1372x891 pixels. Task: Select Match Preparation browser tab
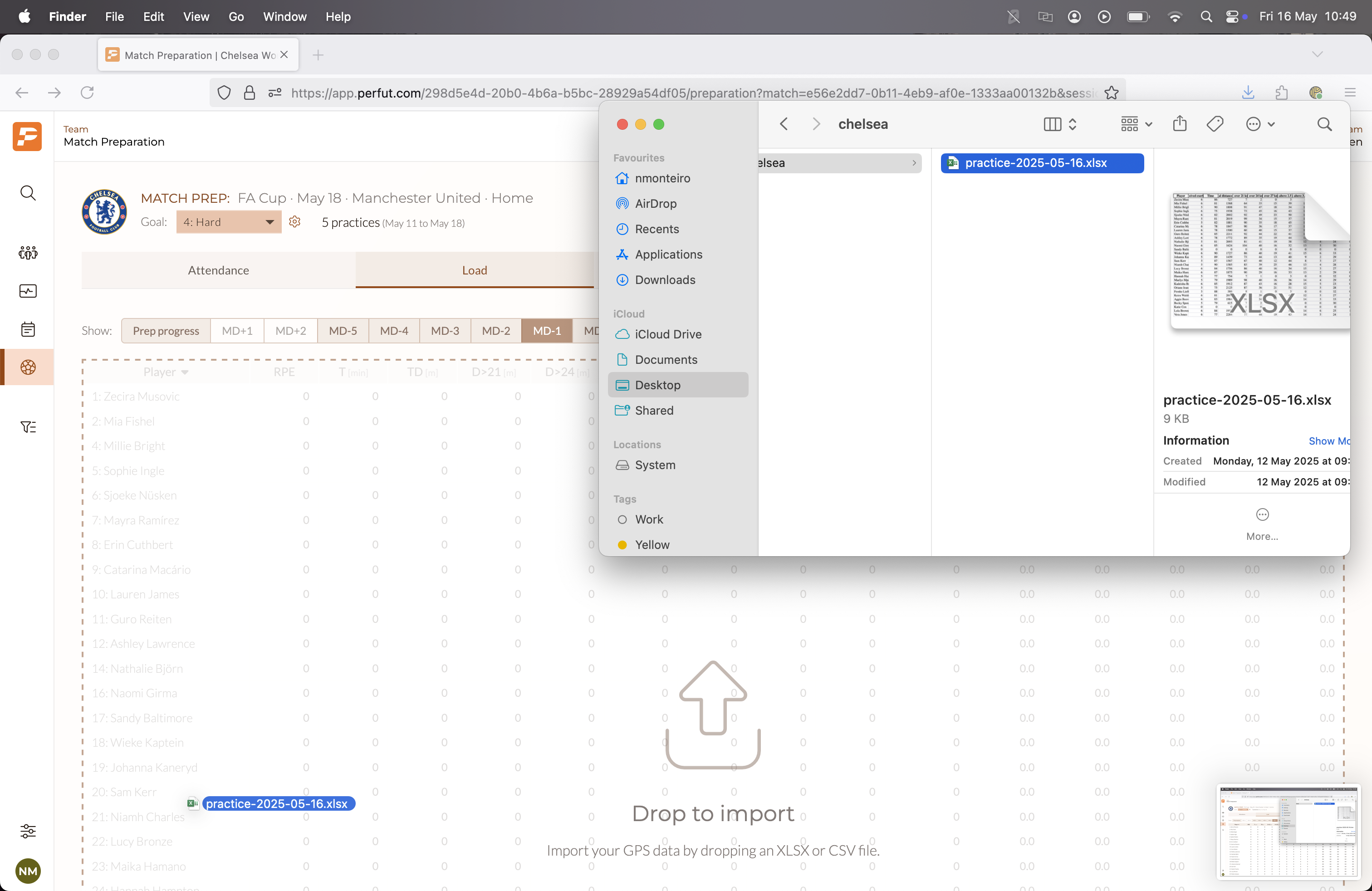click(x=198, y=55)
